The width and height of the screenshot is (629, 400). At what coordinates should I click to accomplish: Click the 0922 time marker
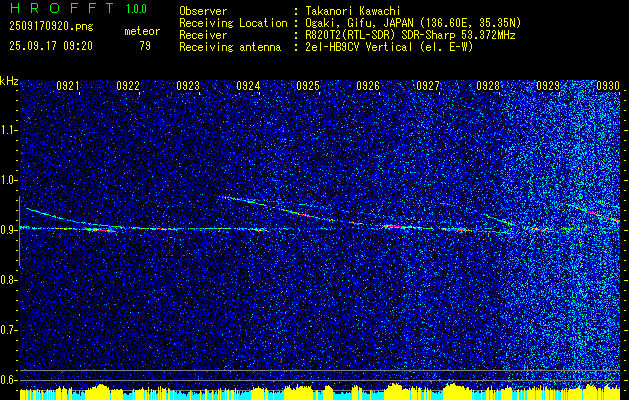click(128, 85)
